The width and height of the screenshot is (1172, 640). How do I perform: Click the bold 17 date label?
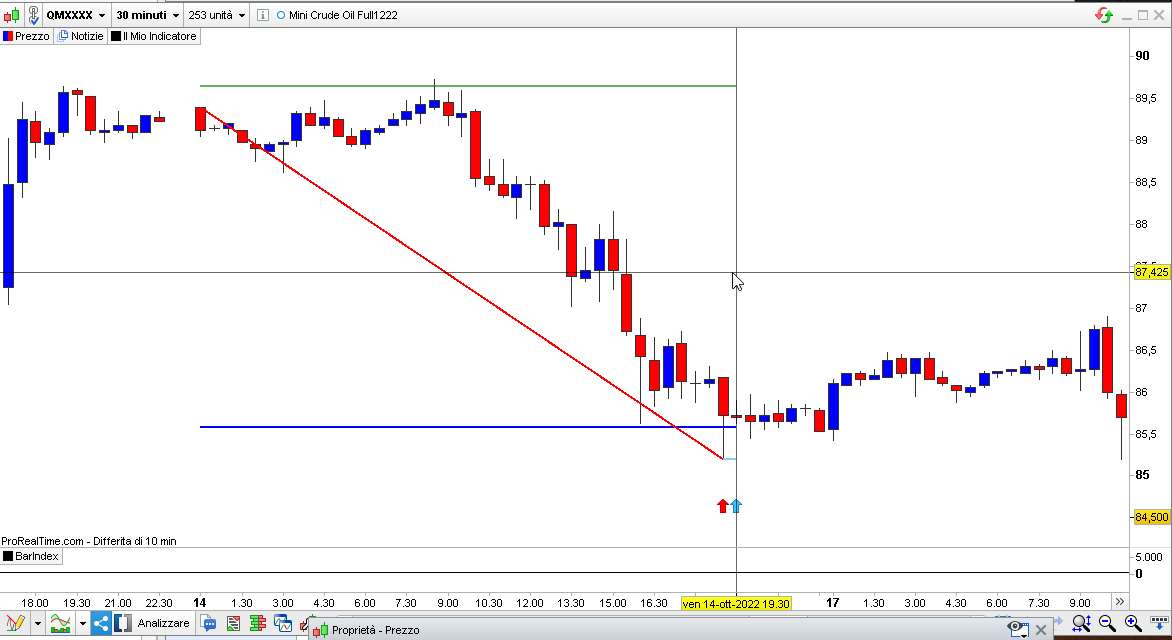(x=832, y=603)
